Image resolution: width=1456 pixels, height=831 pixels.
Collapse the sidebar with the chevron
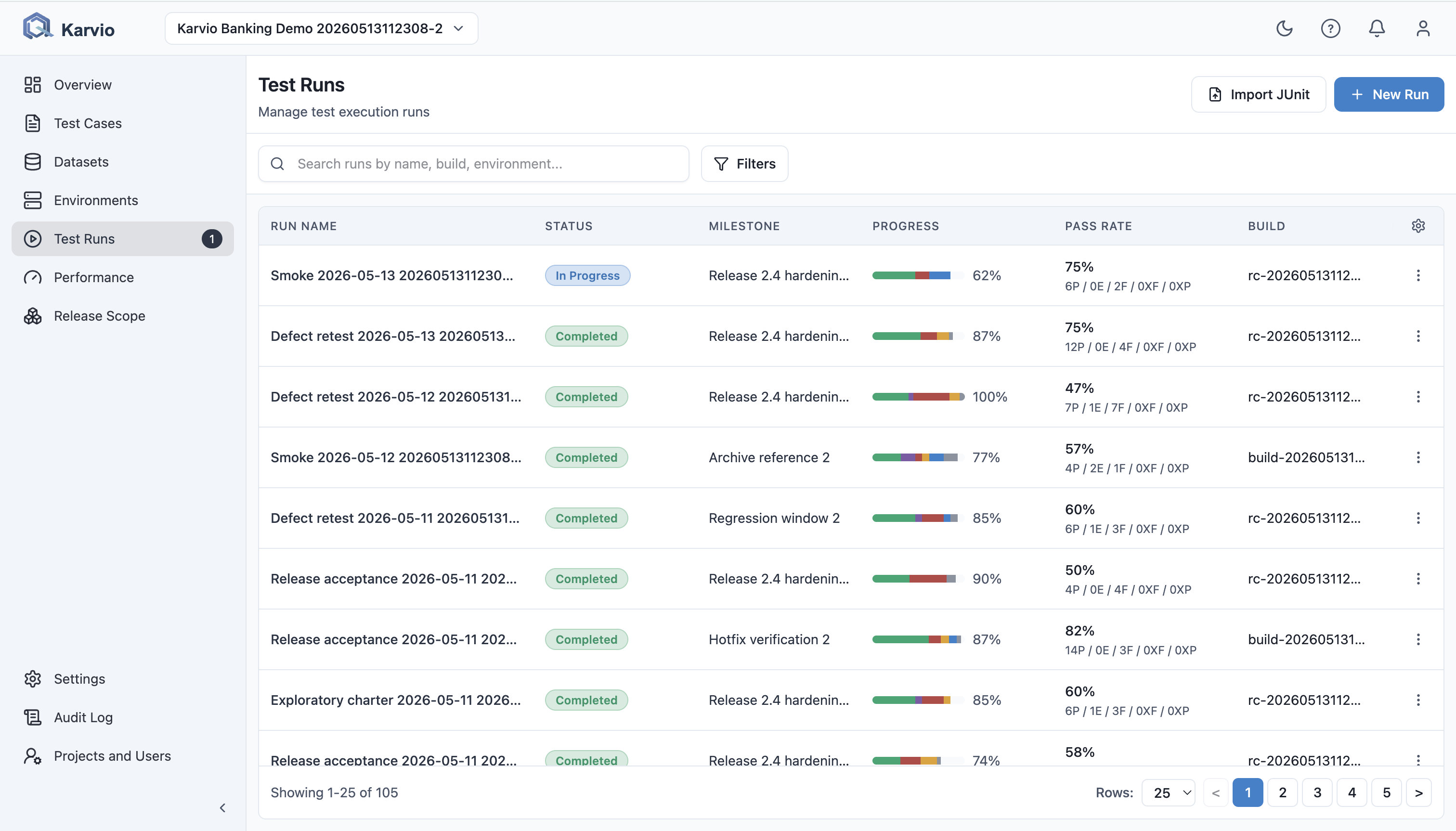[222, 807]
